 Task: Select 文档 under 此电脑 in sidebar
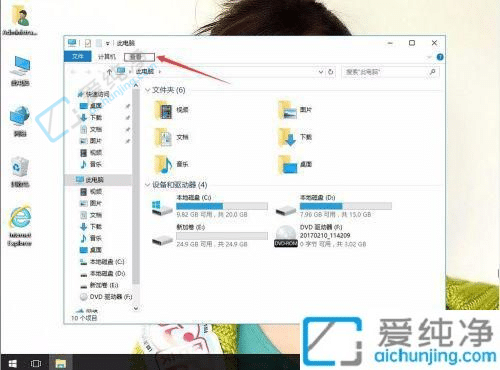[91, 215]
